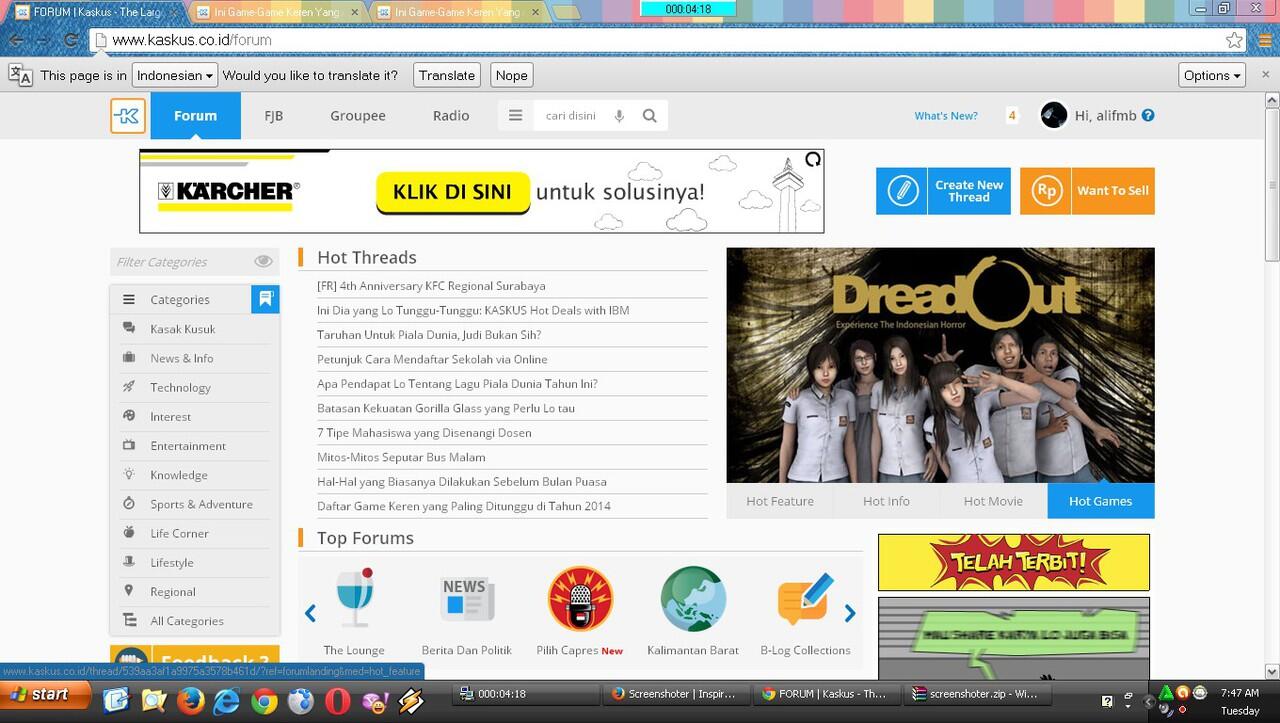
Task: Launch Chrome from the taskbar quick launch
Action: point(264,702)
